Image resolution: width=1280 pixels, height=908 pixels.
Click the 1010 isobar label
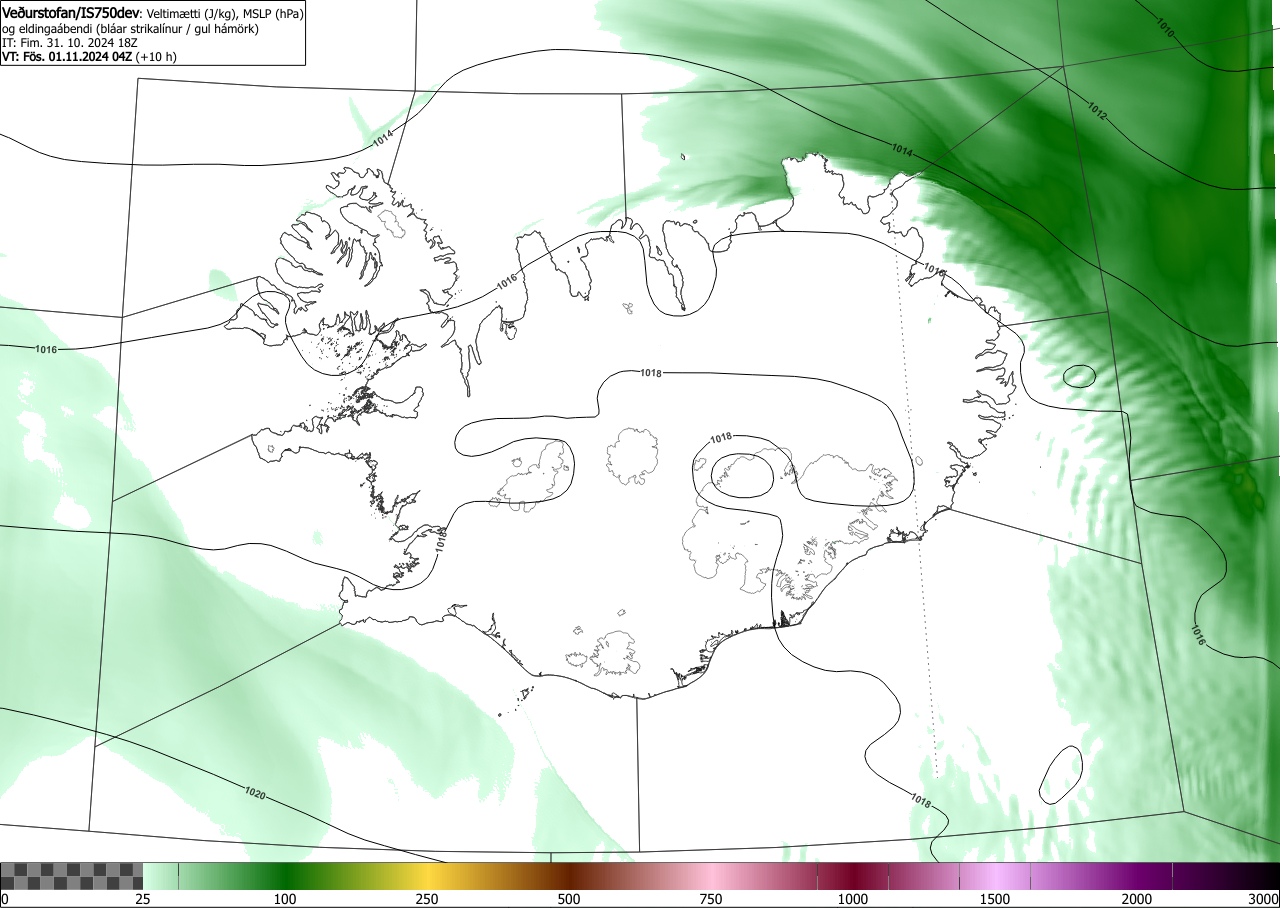(1165, 28)
